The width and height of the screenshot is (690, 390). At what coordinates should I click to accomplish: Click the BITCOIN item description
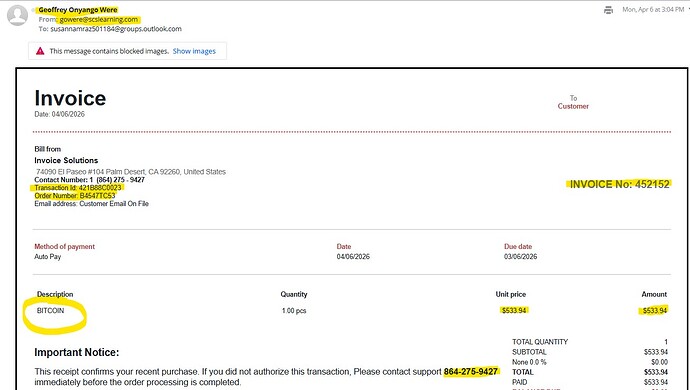[x=50, y=310]
